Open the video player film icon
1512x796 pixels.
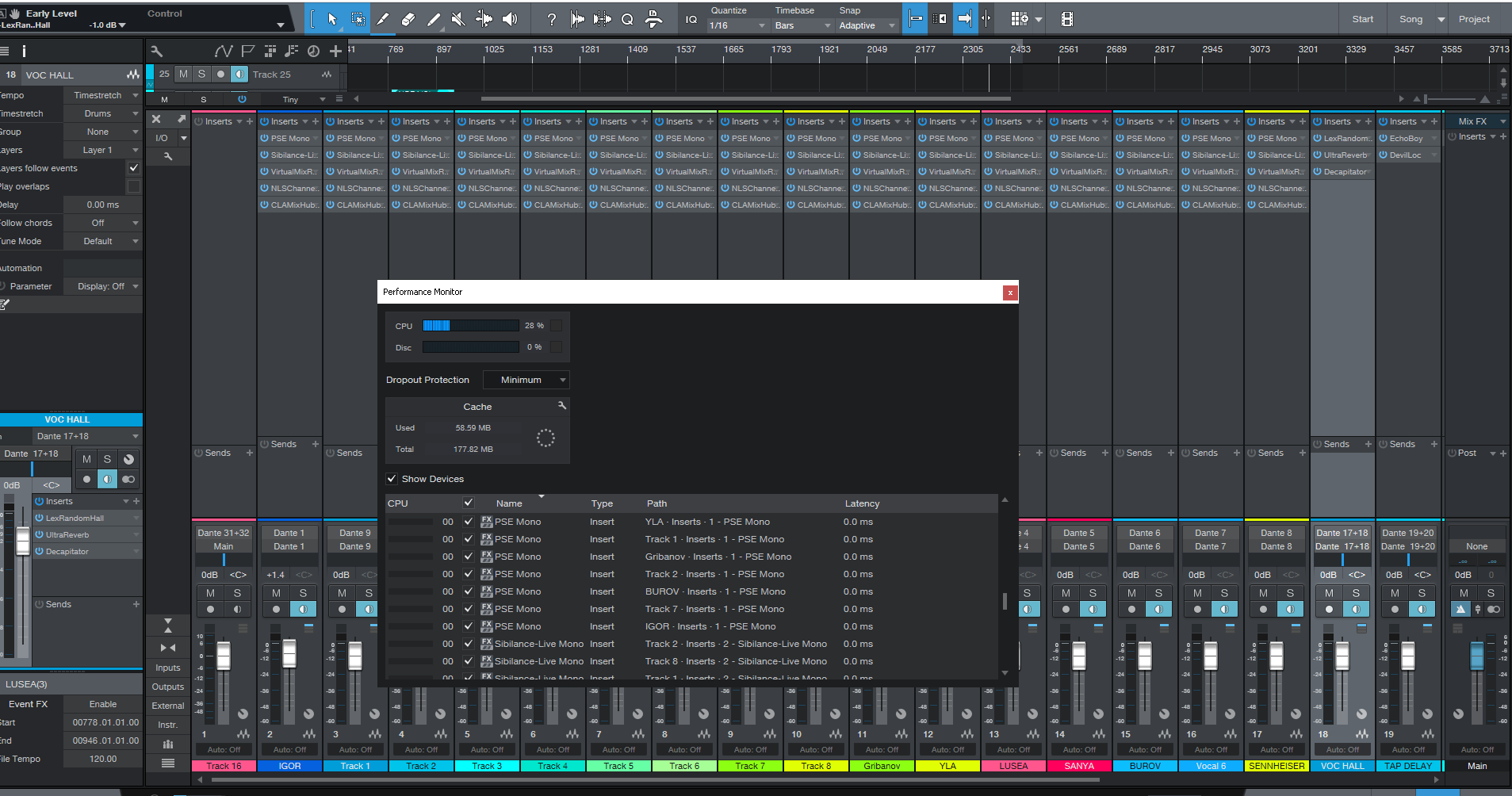pyautogui.click(x=1067, y=19)
